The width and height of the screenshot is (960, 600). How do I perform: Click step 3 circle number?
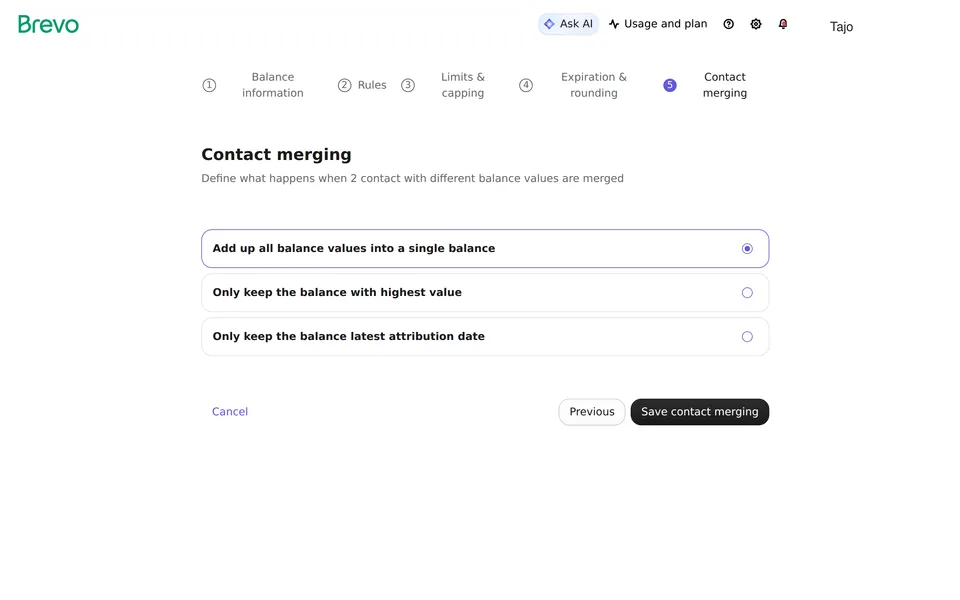(x=408, y=85)
